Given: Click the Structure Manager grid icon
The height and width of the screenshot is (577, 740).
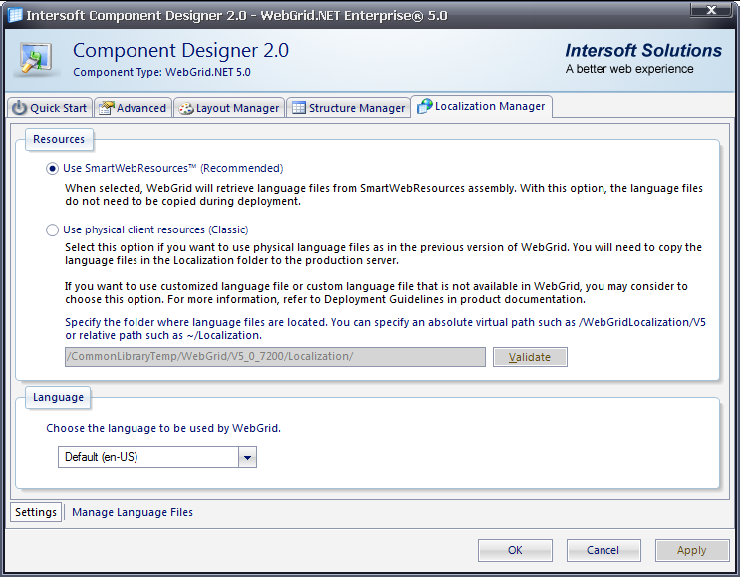Looking at the screenshot, I should pyautogui.click(x=299, y=108).
